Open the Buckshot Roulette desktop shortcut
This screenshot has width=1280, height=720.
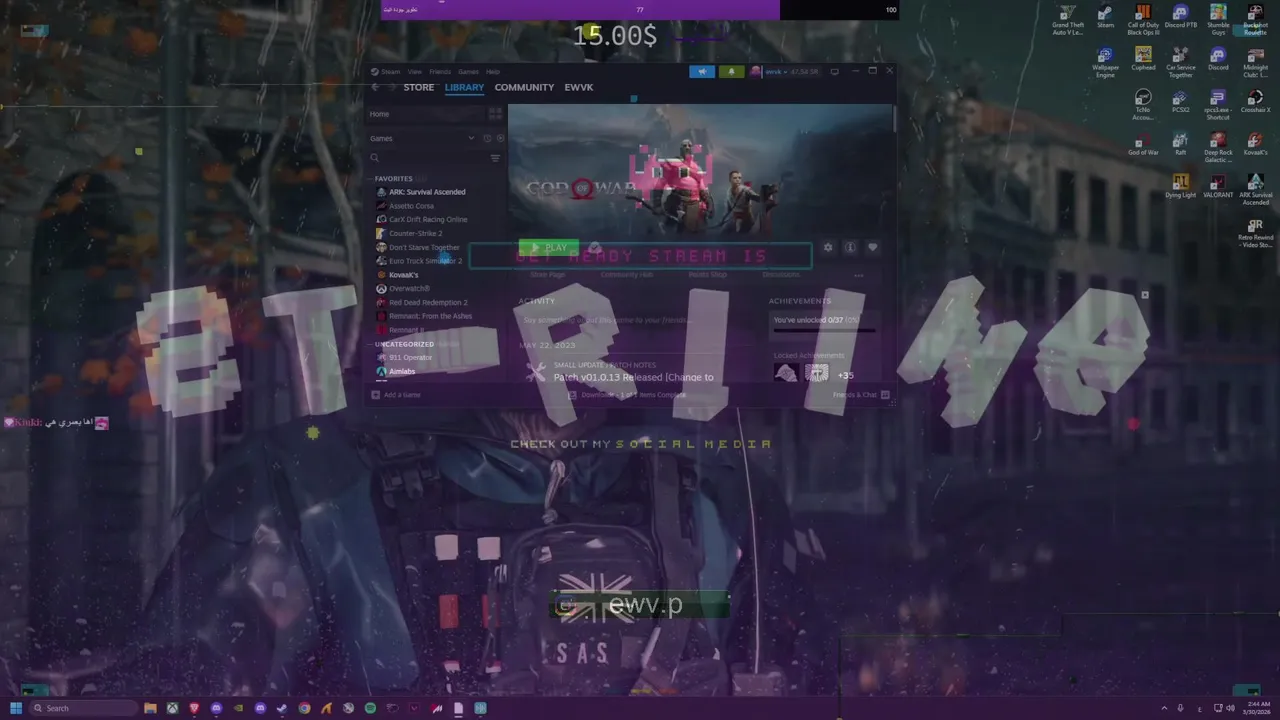tap(1255, 20)
